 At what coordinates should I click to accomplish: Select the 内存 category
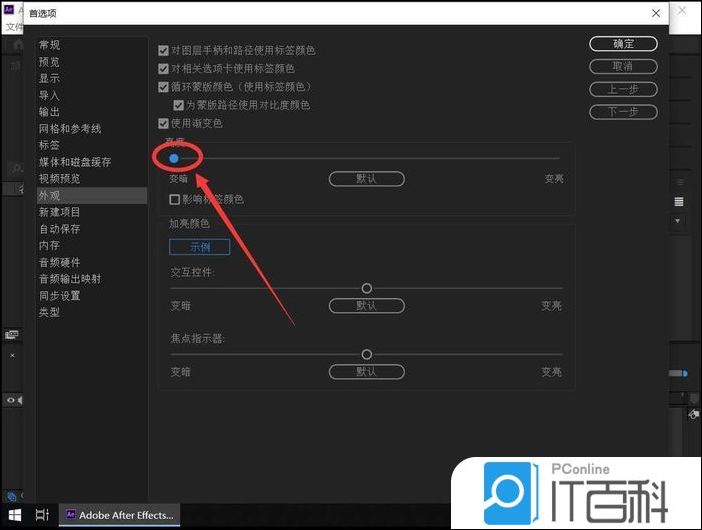tap(49, 245)
